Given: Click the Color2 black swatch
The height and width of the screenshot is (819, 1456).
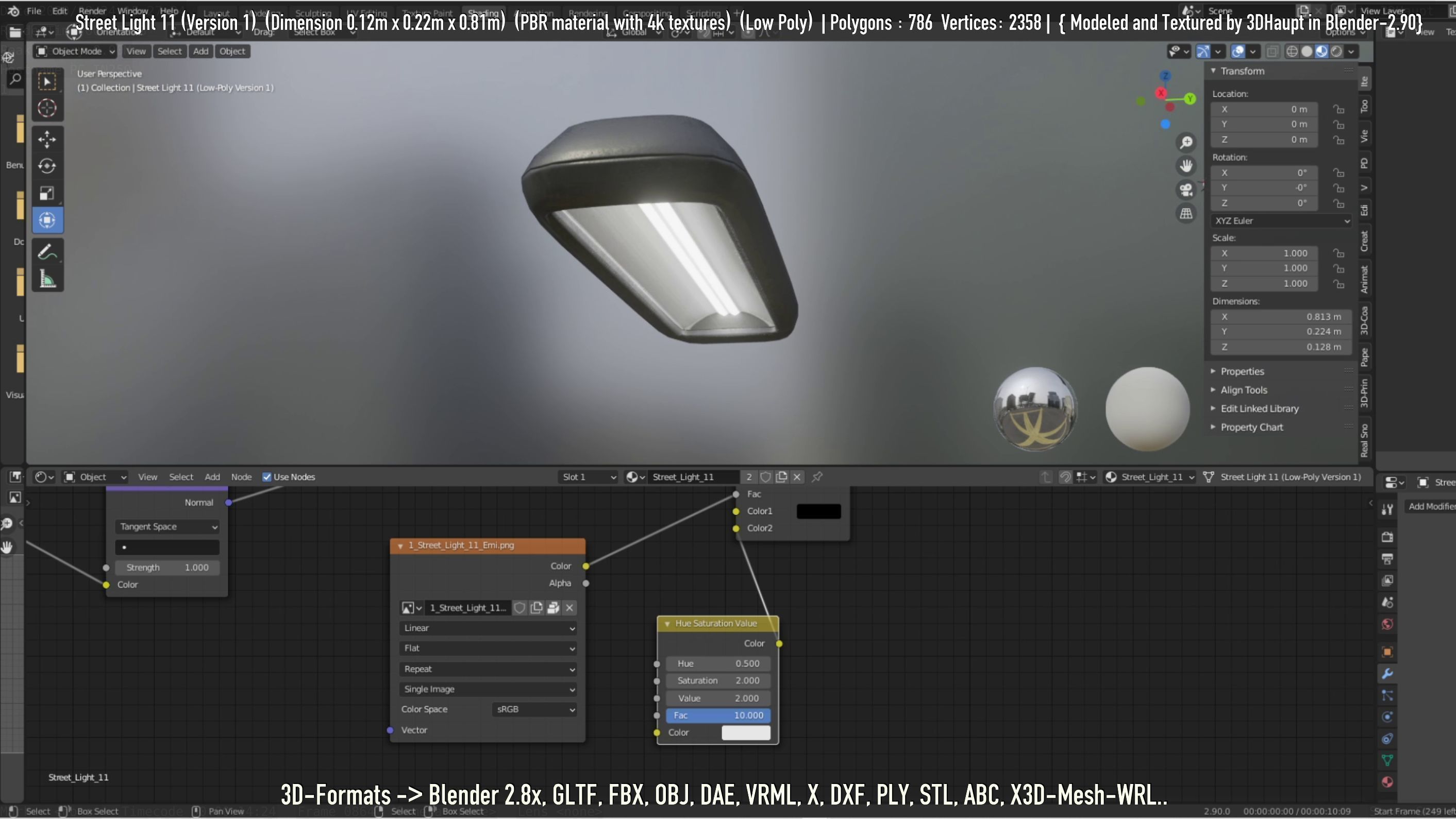Looking at the screenshot, I should [x=818, y=511].
